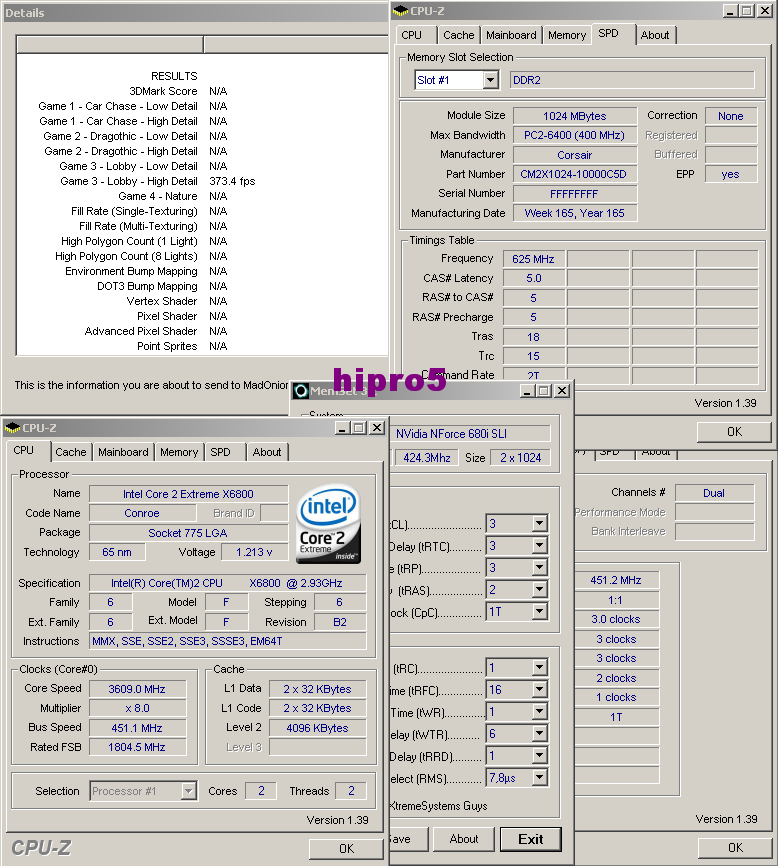Open the CAS latency (CL) dropdown in MemSet
The width and height of the screenshot is (778, 866).
pyautogui.click(x=539, y=523)
